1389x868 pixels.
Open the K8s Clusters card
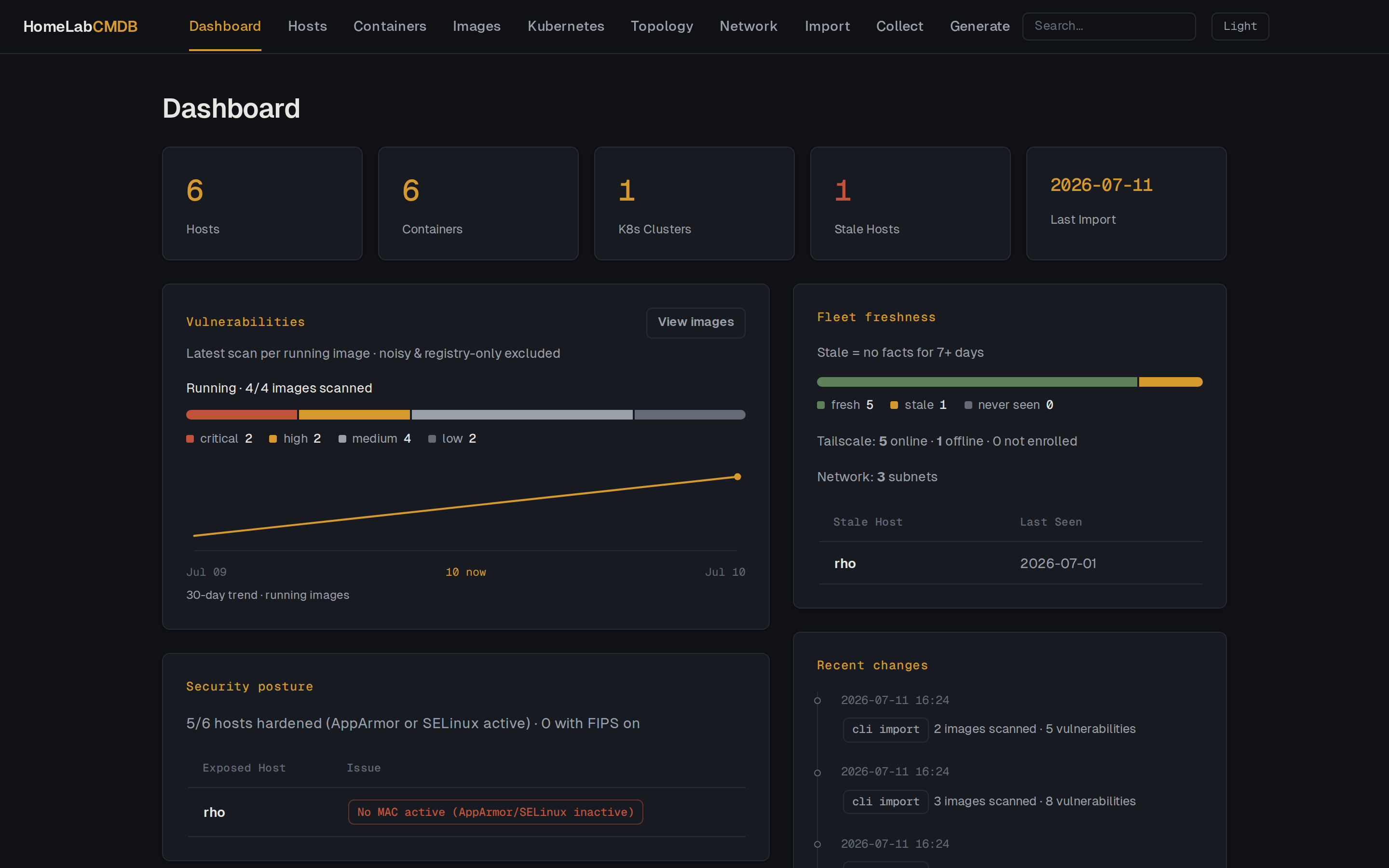(x=694, y=203)
